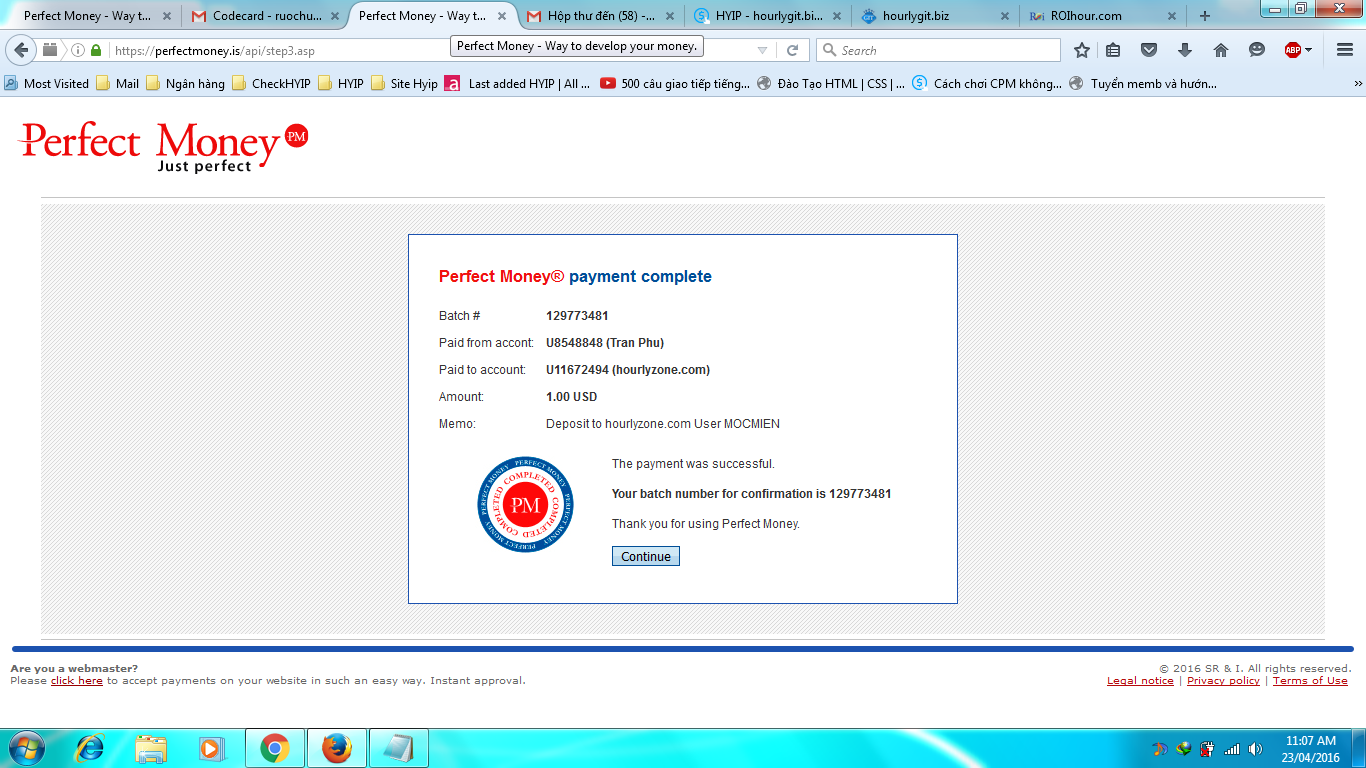The height and width of the screenshot is (768, 1366).
Task: Go to the Firefox Home icon
Action: [x=1221, y=50]
